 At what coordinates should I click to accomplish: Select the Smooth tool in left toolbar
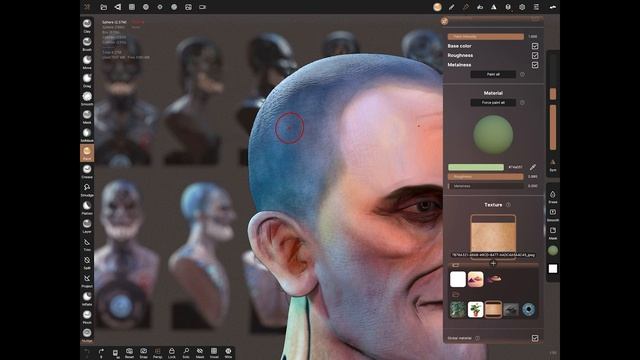[x=87, y=98]
